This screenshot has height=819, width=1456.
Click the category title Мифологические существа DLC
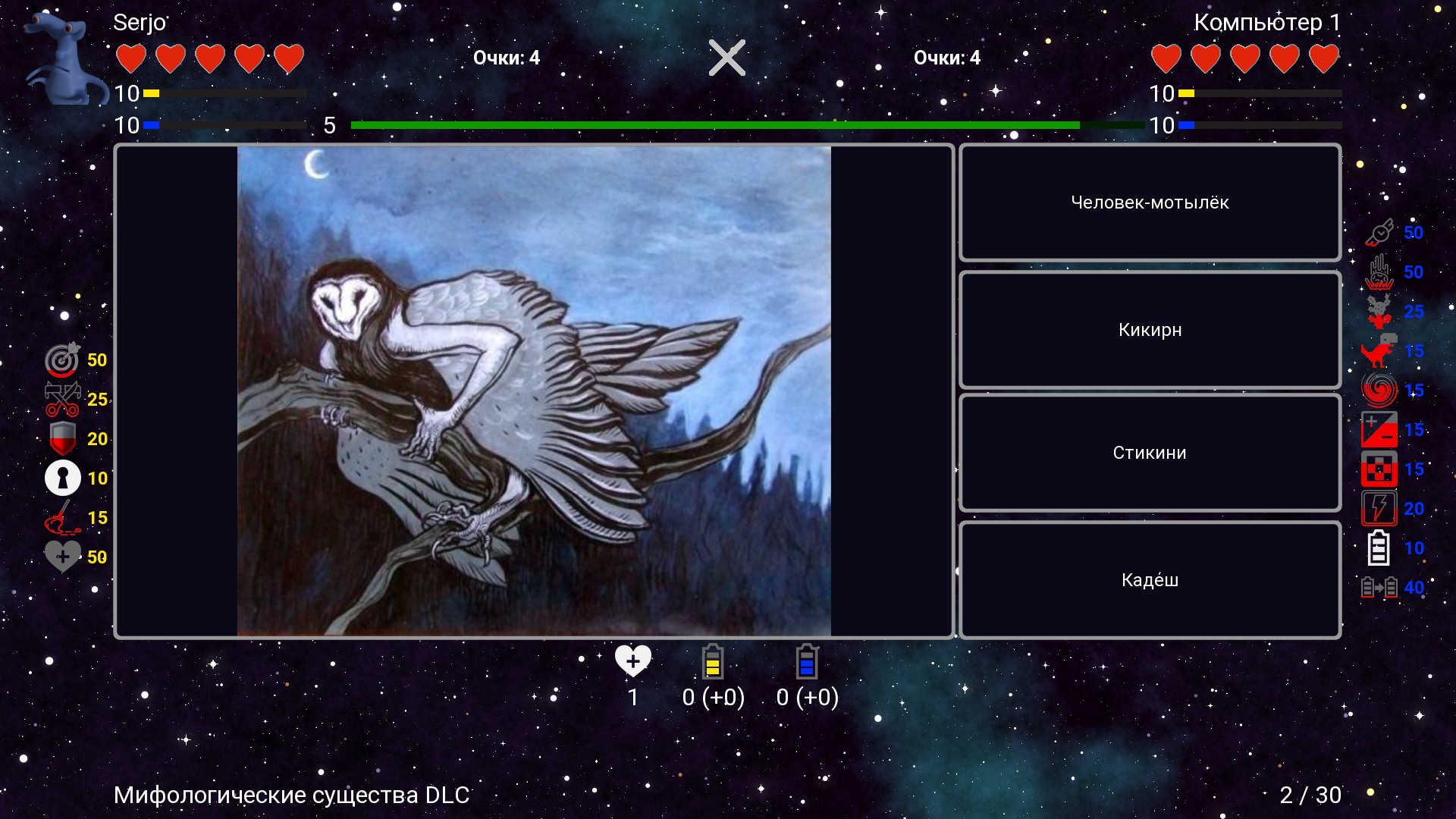(x=292, y=795)
